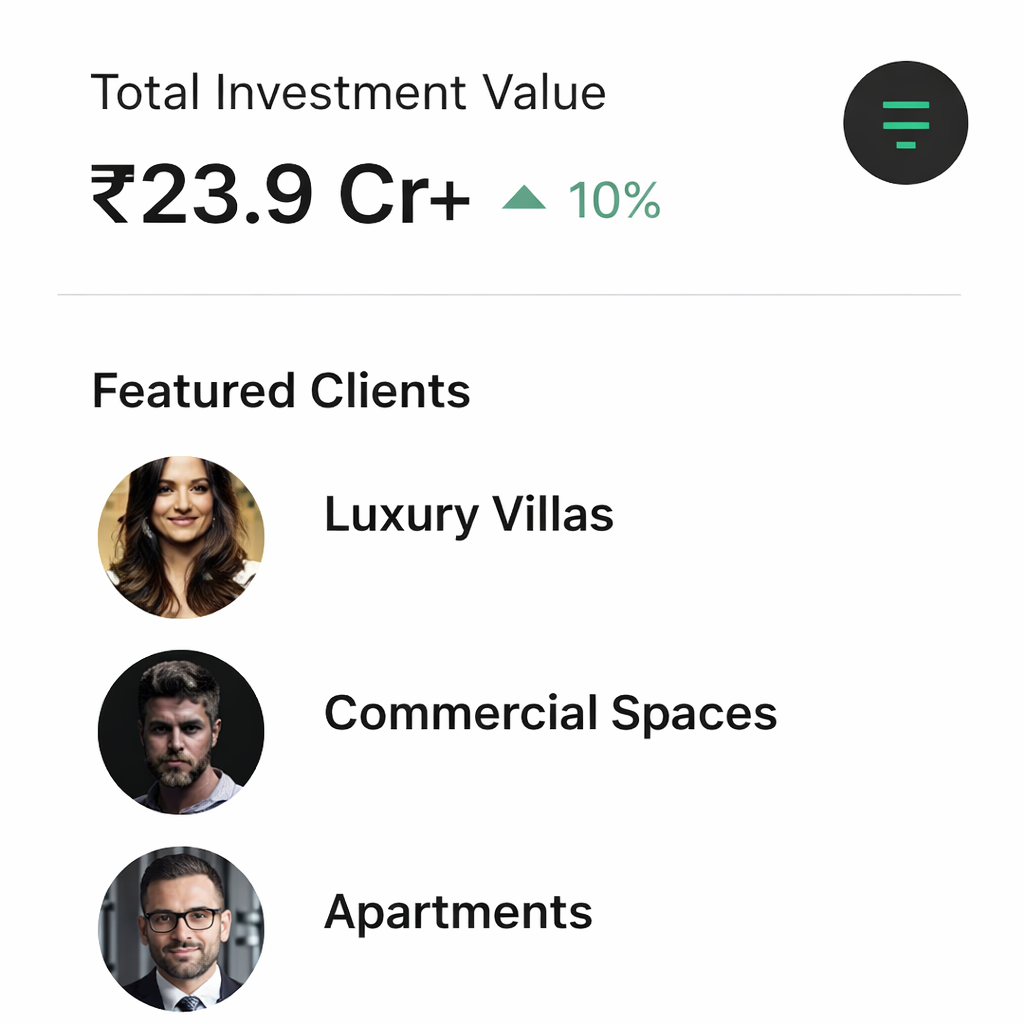
Task: Click the word 'Spaces' in Commercial Spaces
Action: click(693, 714)
